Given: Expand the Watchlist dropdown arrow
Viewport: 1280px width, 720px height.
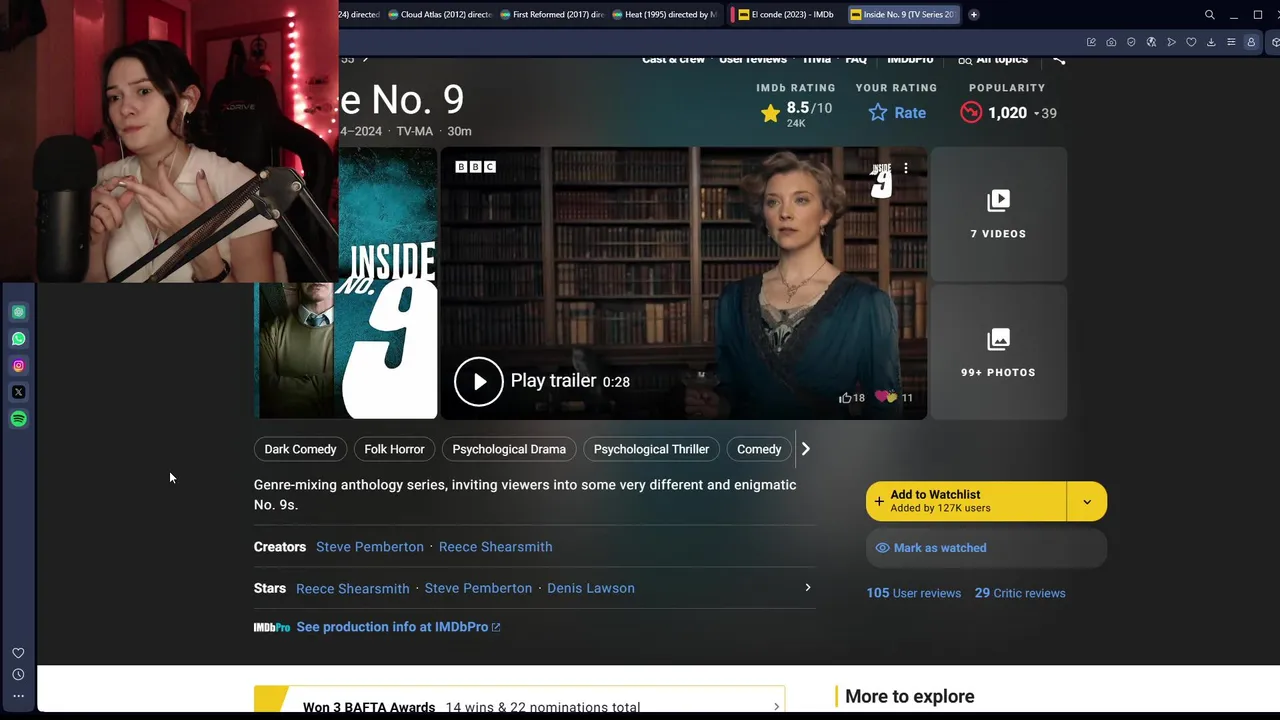Looking at the screenshot, I should coord(1087,501).
